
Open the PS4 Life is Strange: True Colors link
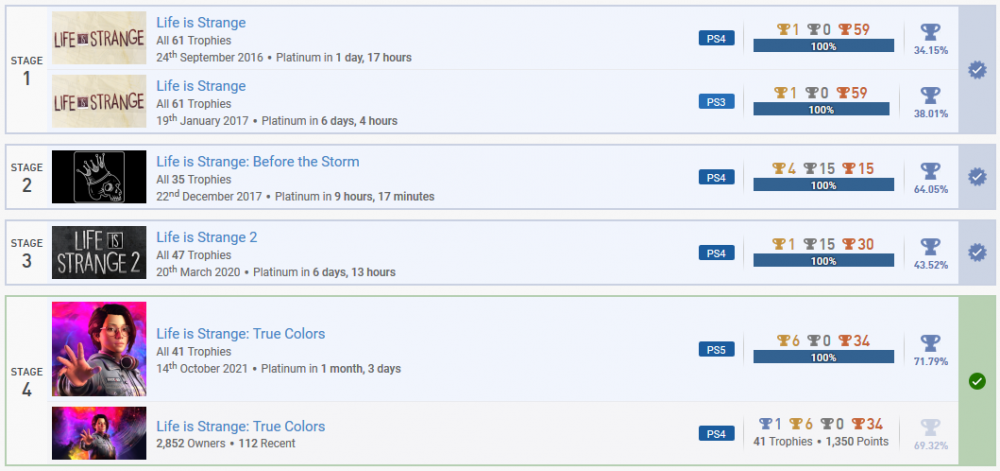(x=240, y=427)
